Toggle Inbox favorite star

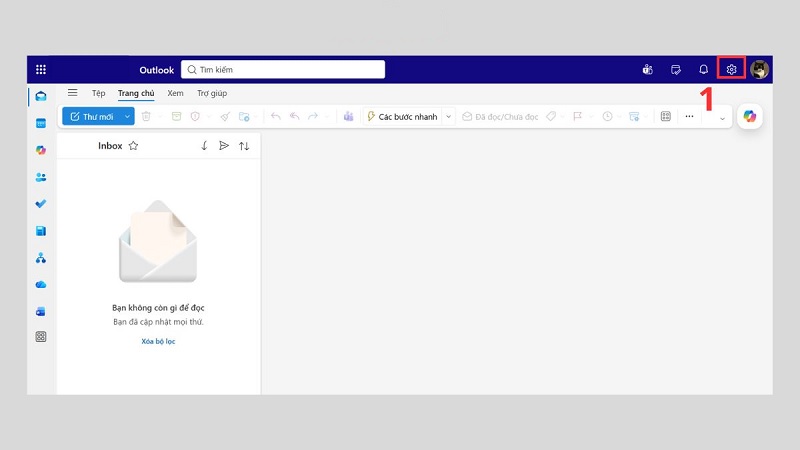(133, 146)
